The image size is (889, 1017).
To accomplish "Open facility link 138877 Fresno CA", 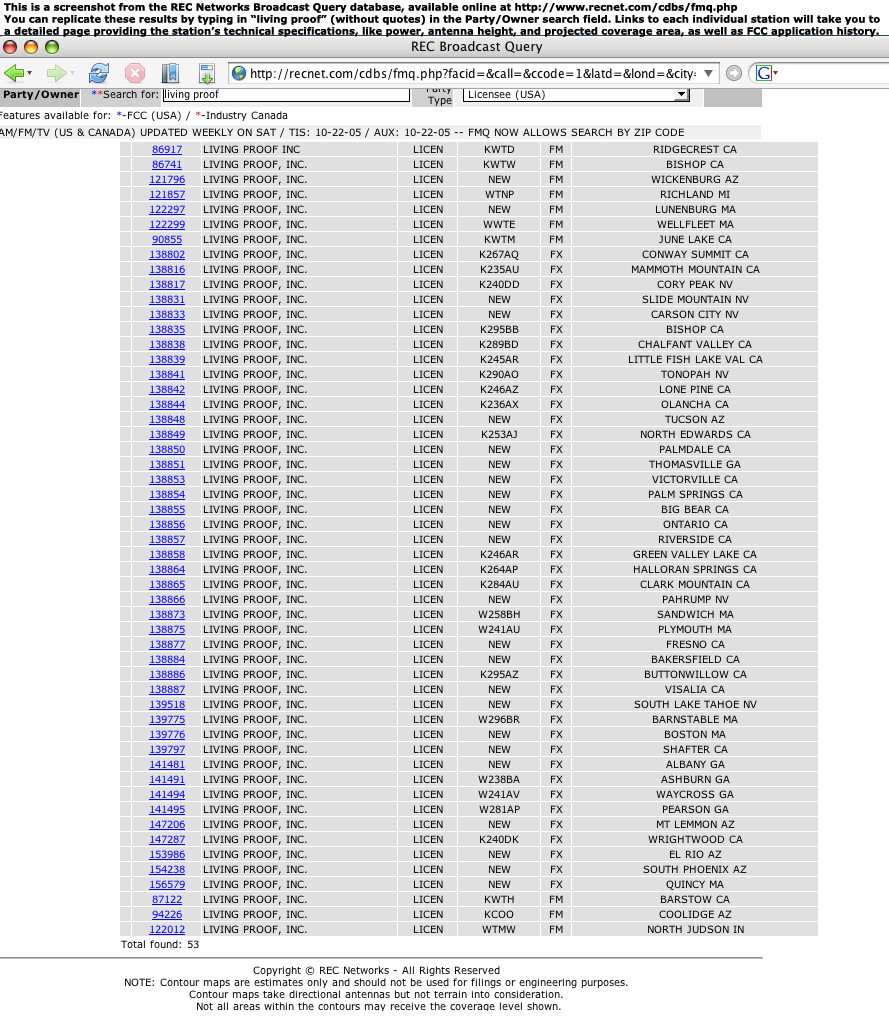I will pos(167,645).
